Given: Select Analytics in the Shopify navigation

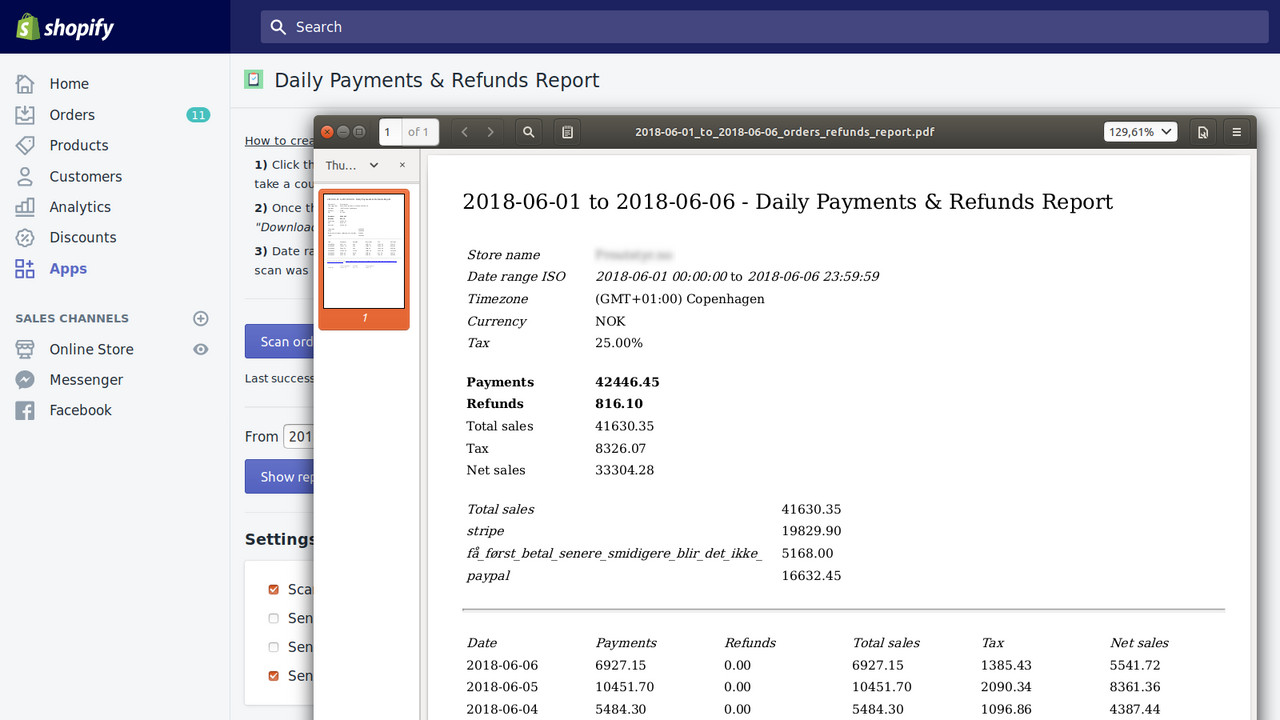Looking at the screenshot, I should point(80,207).
